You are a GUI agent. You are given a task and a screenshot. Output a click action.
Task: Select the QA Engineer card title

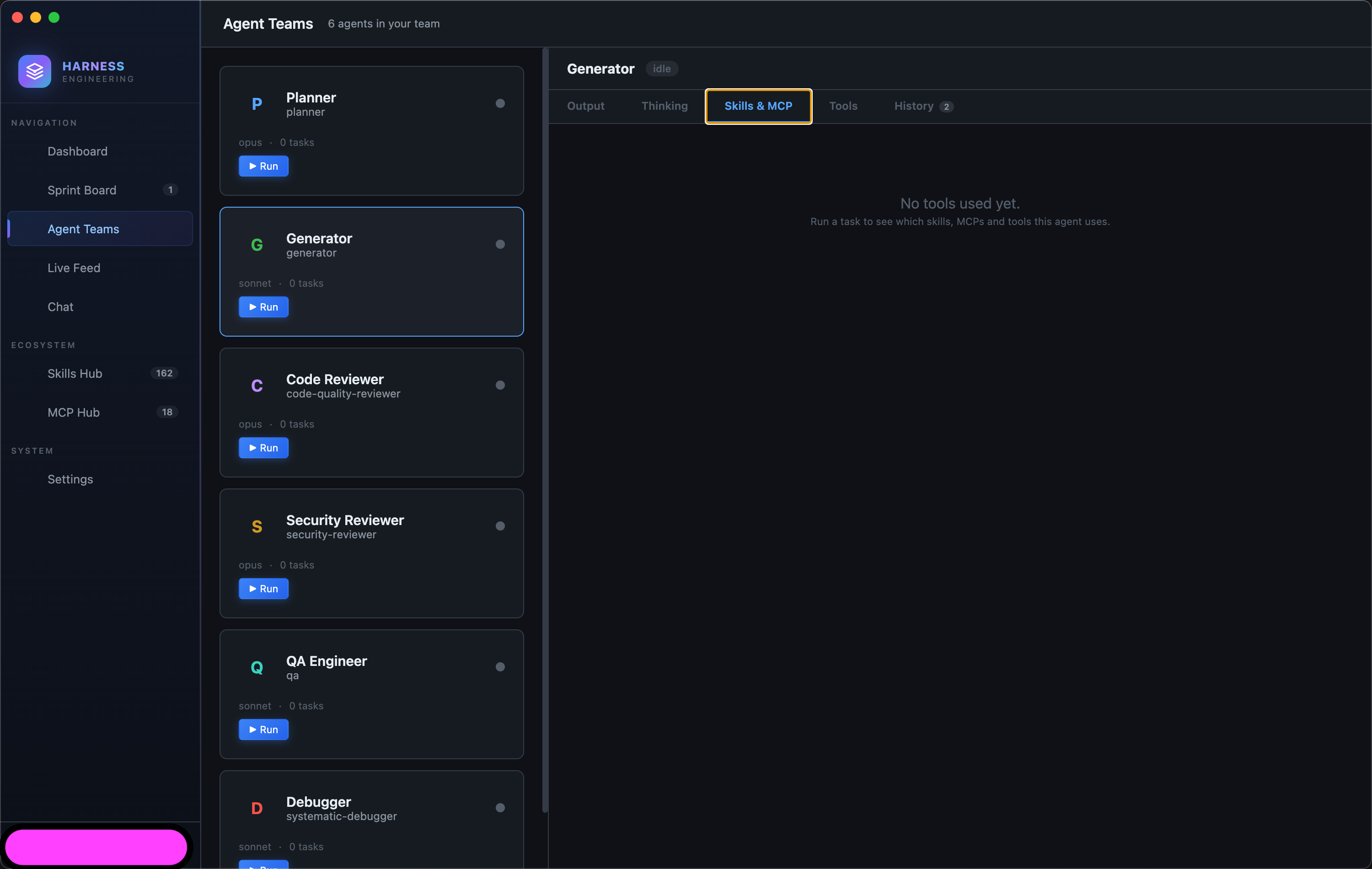coord(327,660)
